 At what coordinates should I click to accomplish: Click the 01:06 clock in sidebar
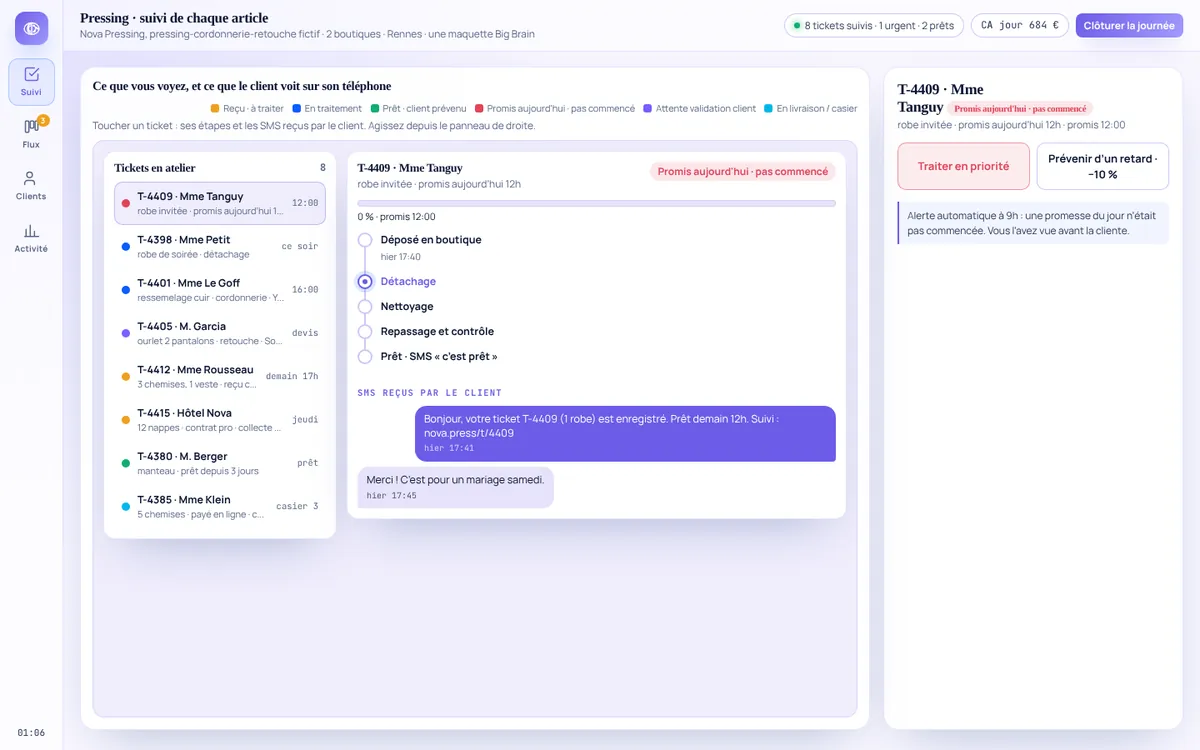[31, 732]
